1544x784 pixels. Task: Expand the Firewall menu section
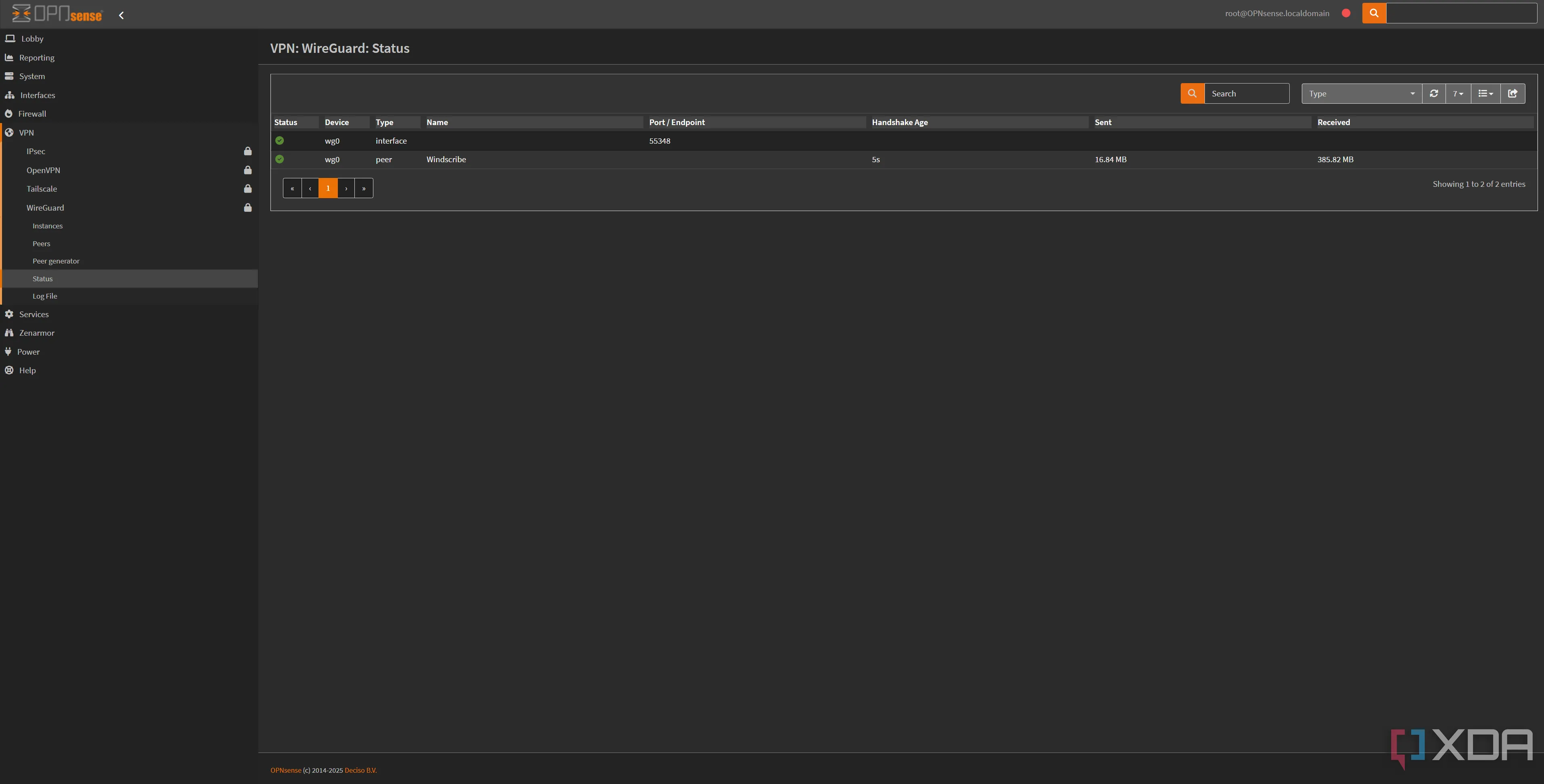coord(32,114)
